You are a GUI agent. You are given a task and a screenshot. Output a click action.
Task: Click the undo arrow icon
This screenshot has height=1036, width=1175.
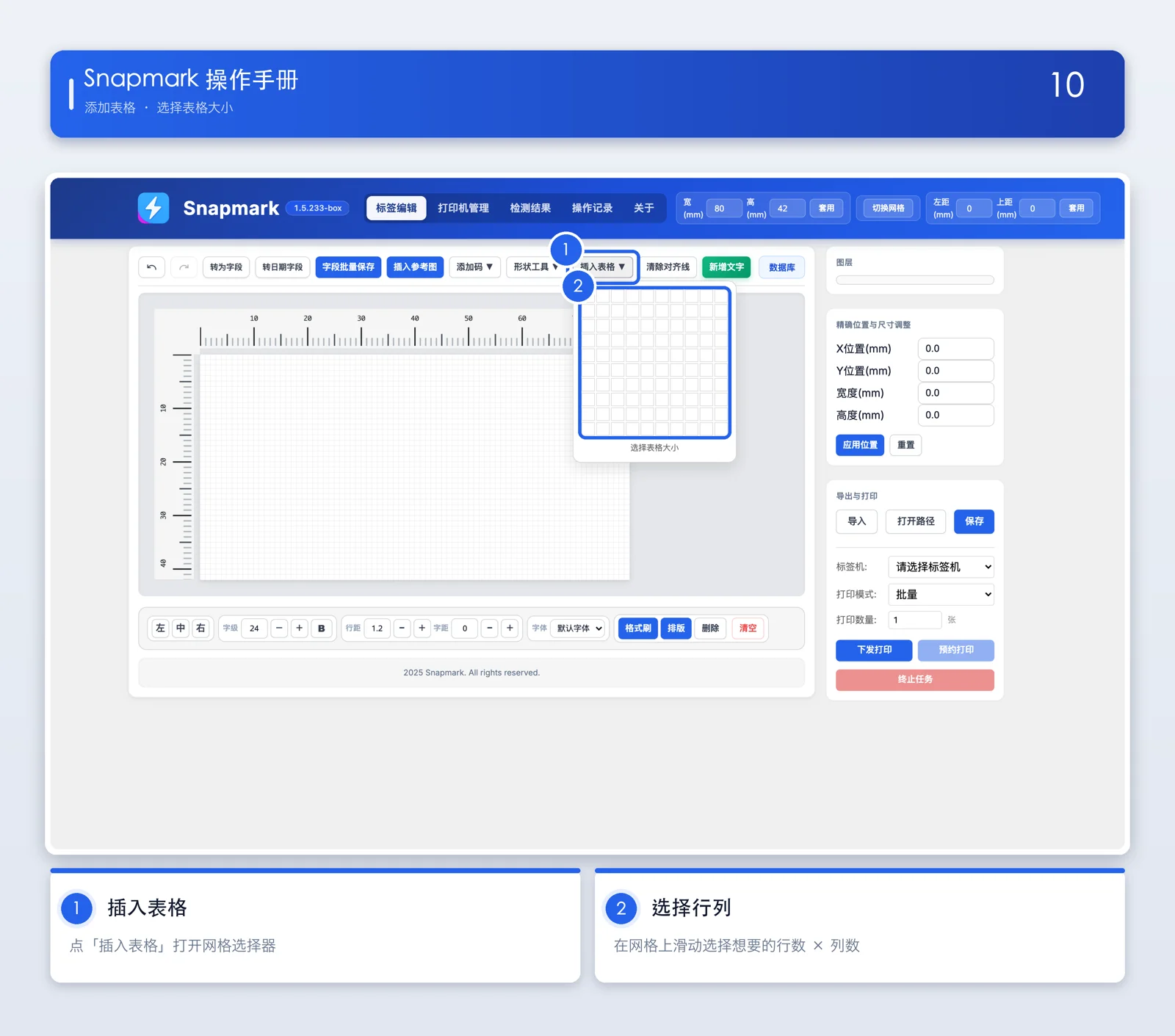[152, 267]
